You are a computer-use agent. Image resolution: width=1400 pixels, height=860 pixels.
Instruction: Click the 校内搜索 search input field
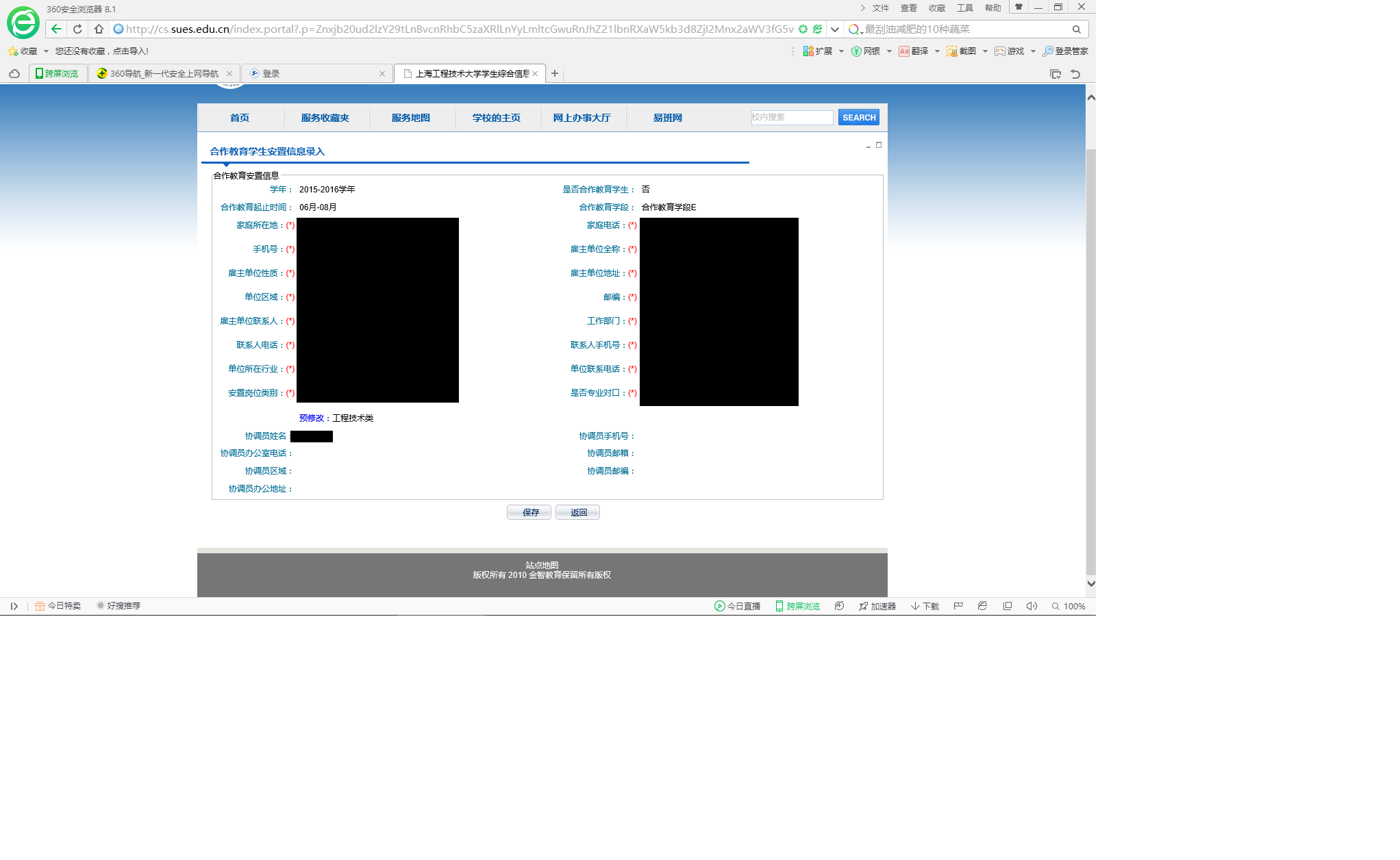[792, 117]
